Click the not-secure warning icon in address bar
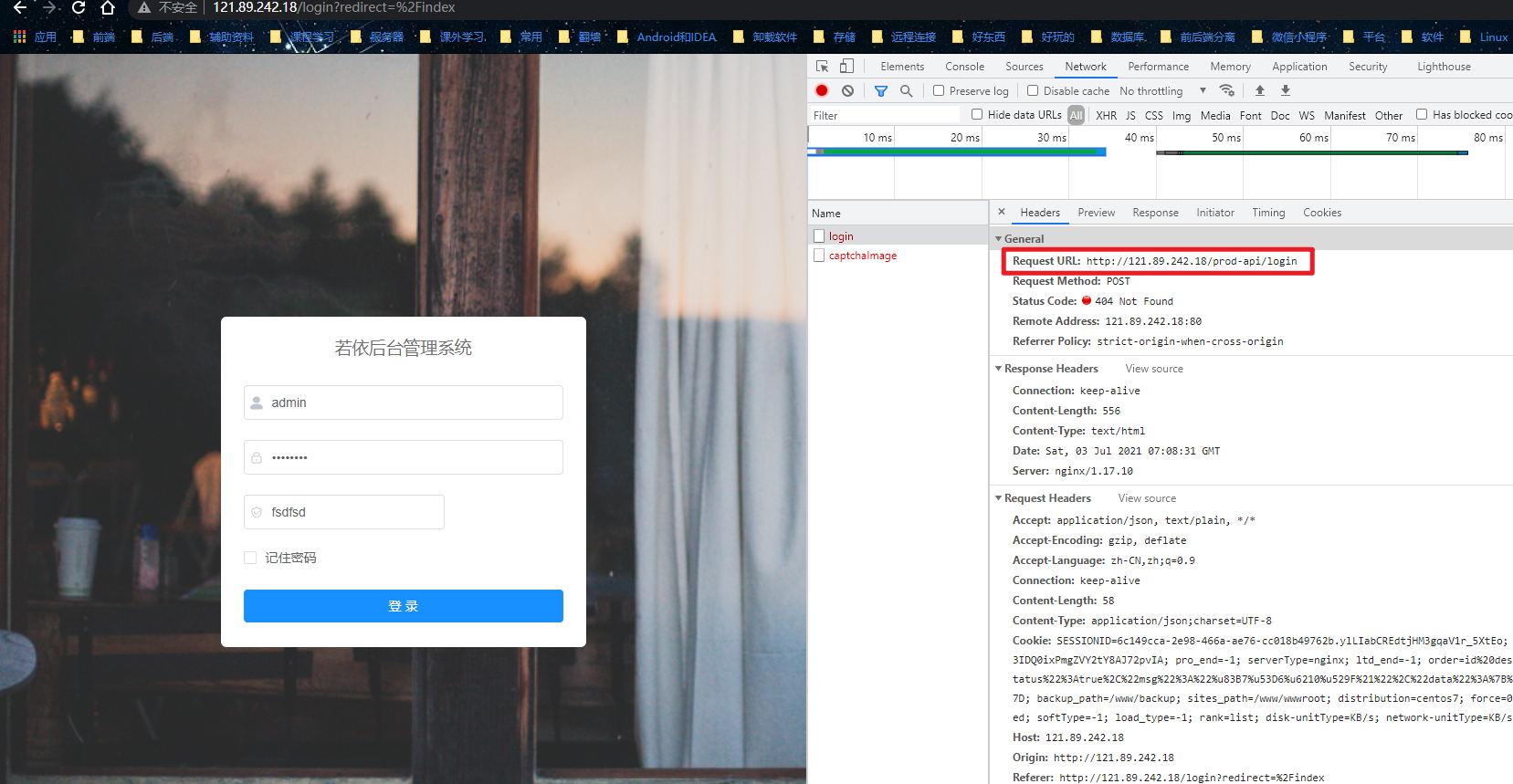Screen dimensions: 1513x784 [143, 7]
